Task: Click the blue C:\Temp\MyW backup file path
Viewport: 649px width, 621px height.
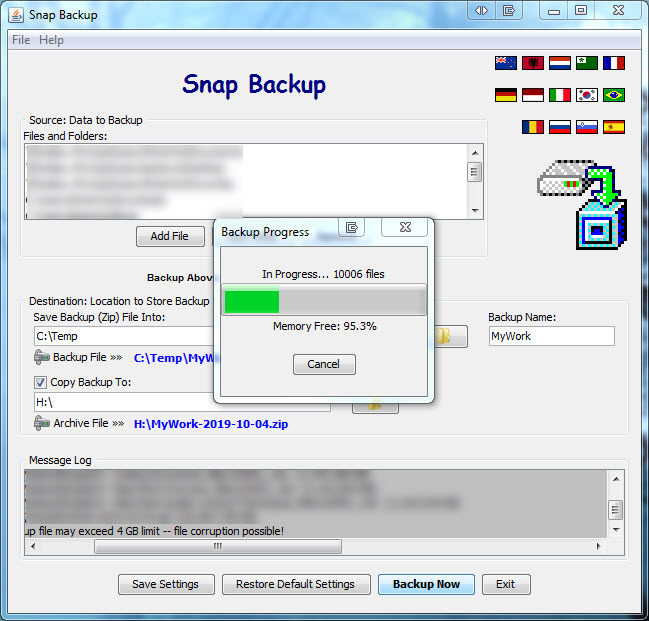Action: tap(176, 358)
